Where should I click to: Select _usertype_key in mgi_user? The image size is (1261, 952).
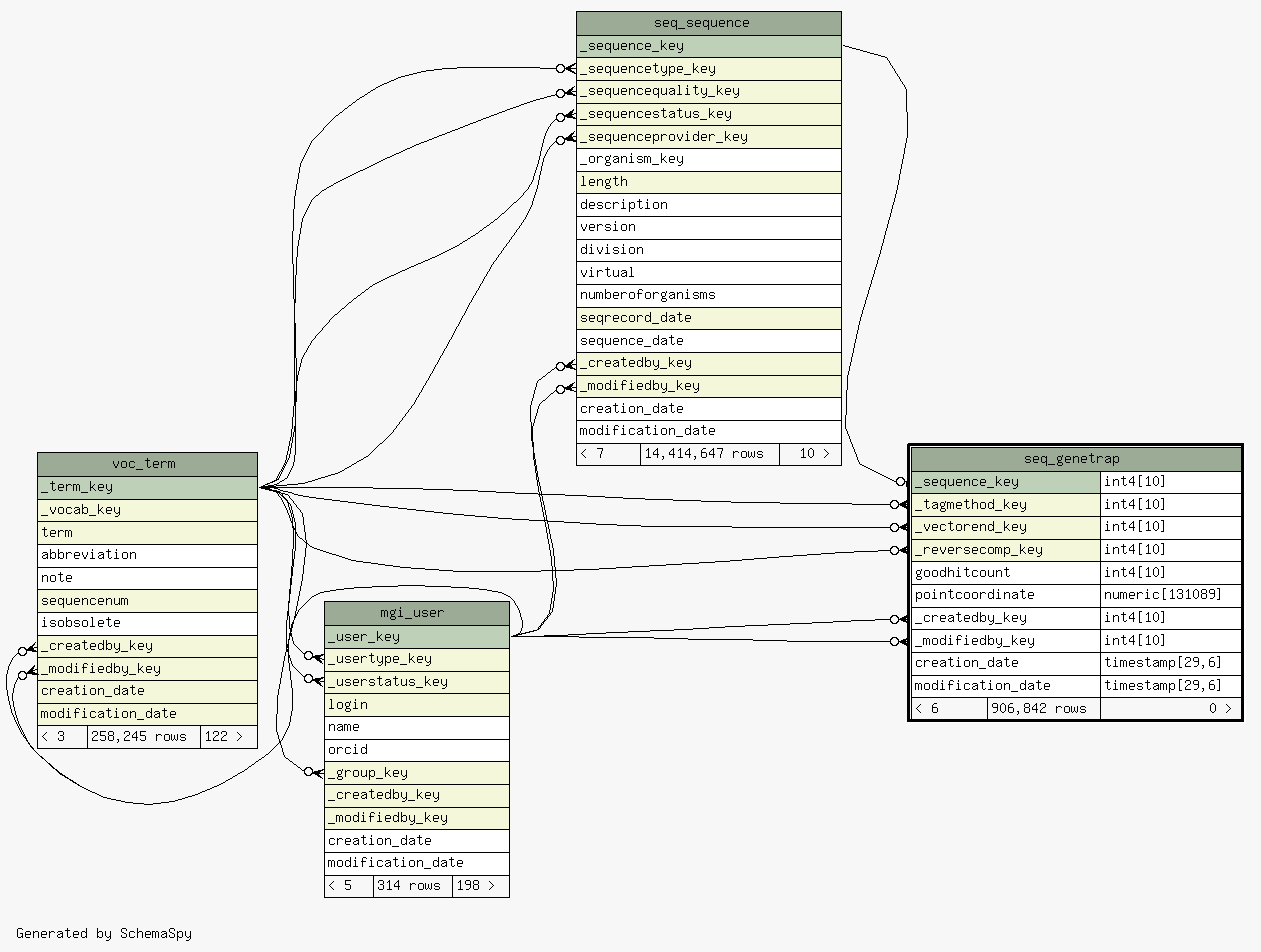click(x=417, y=659)
